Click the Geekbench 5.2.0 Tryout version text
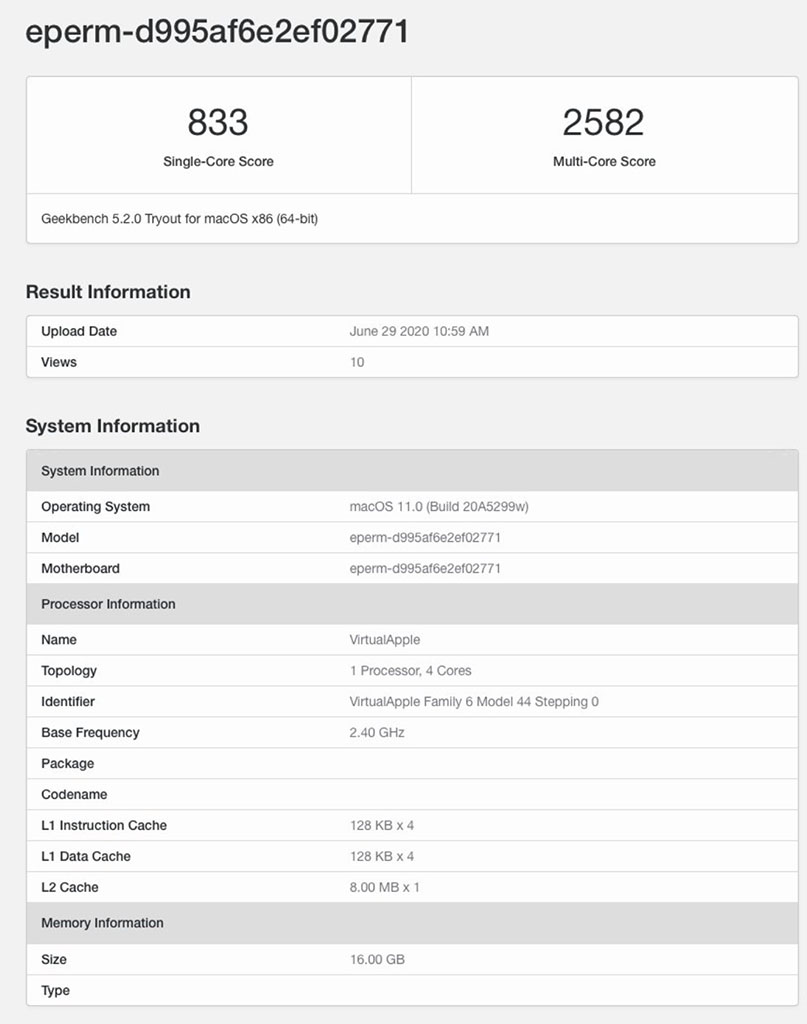The height and width of the screenshot is (1024, 807). 179,218
